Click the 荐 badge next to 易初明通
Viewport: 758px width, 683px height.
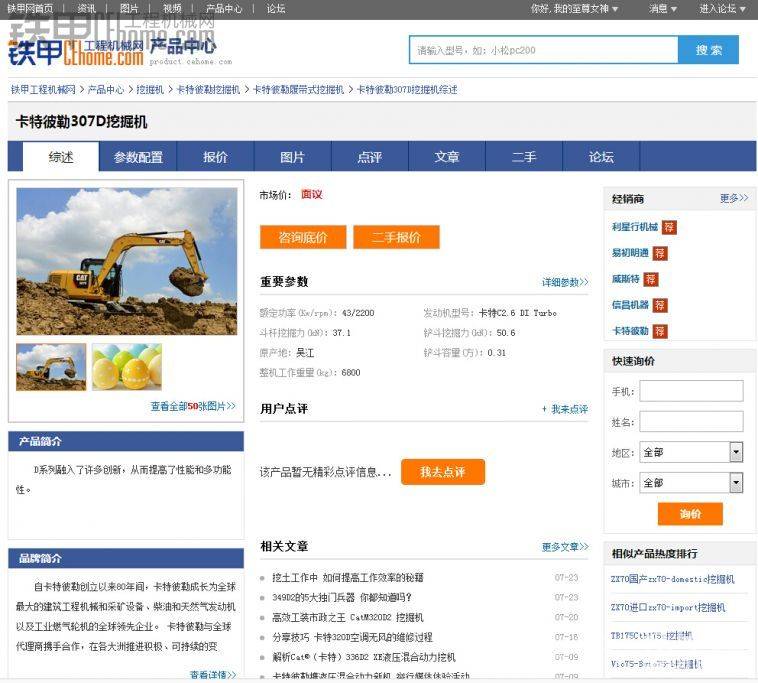coord(660,253)
